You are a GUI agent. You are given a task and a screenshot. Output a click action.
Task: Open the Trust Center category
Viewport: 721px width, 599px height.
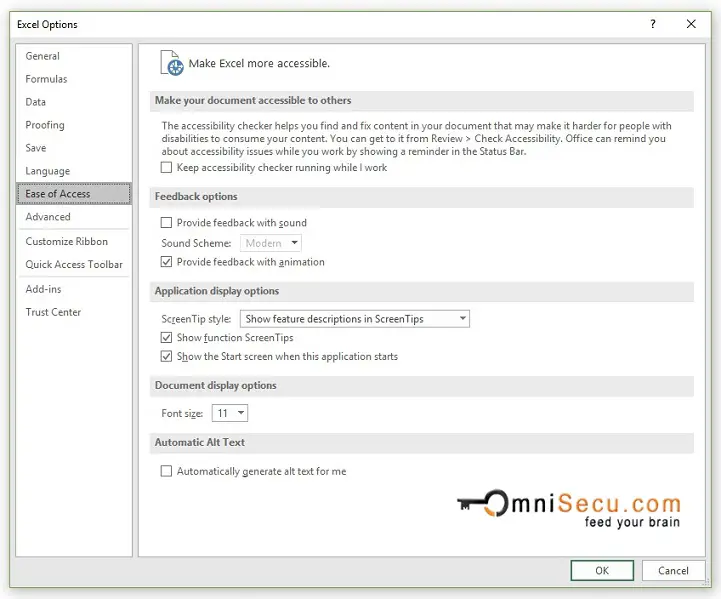click(x=74, y=312)
